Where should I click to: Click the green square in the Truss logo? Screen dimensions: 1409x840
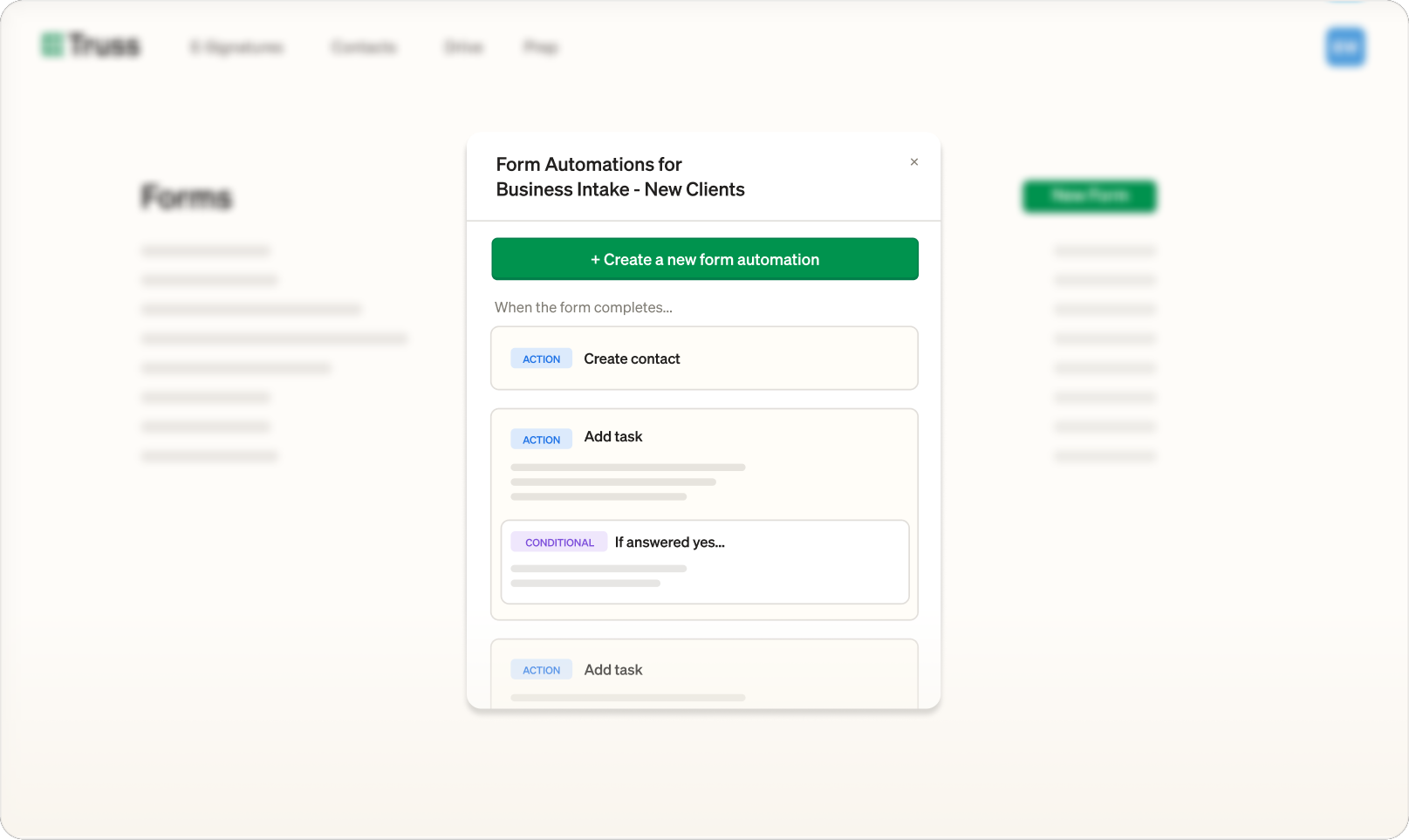coord(51,44)
